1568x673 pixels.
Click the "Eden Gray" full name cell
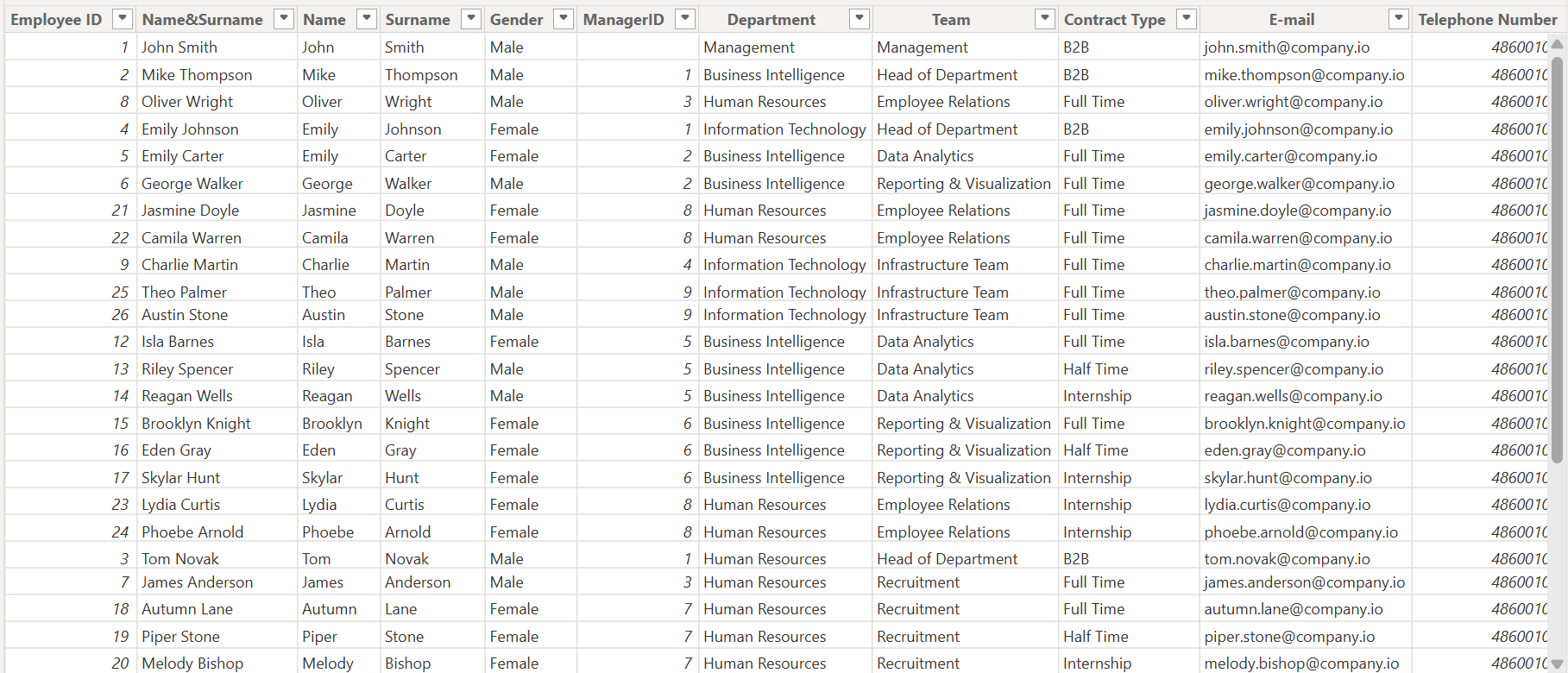click(x=217, y=450)
